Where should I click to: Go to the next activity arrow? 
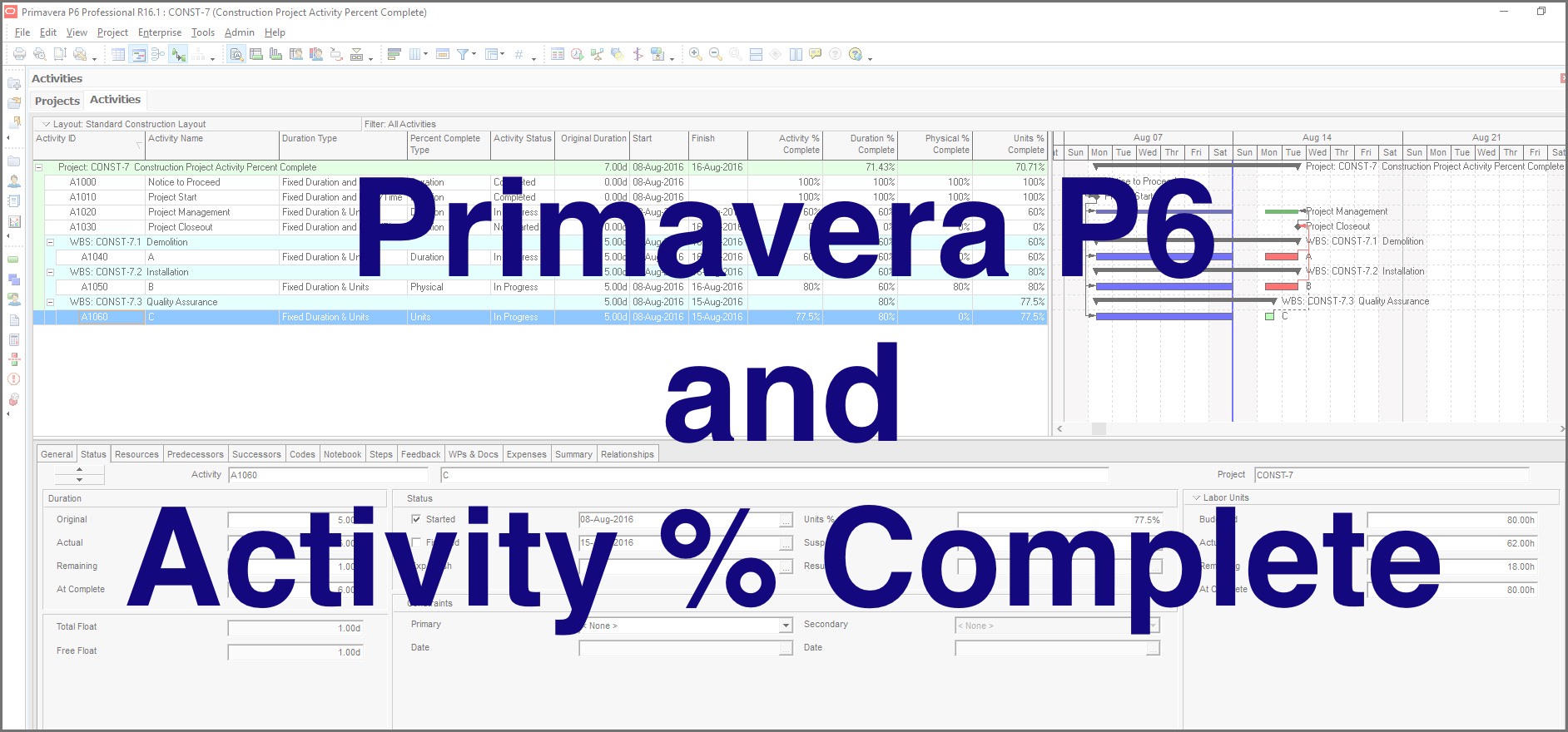[x=79, y=480]
